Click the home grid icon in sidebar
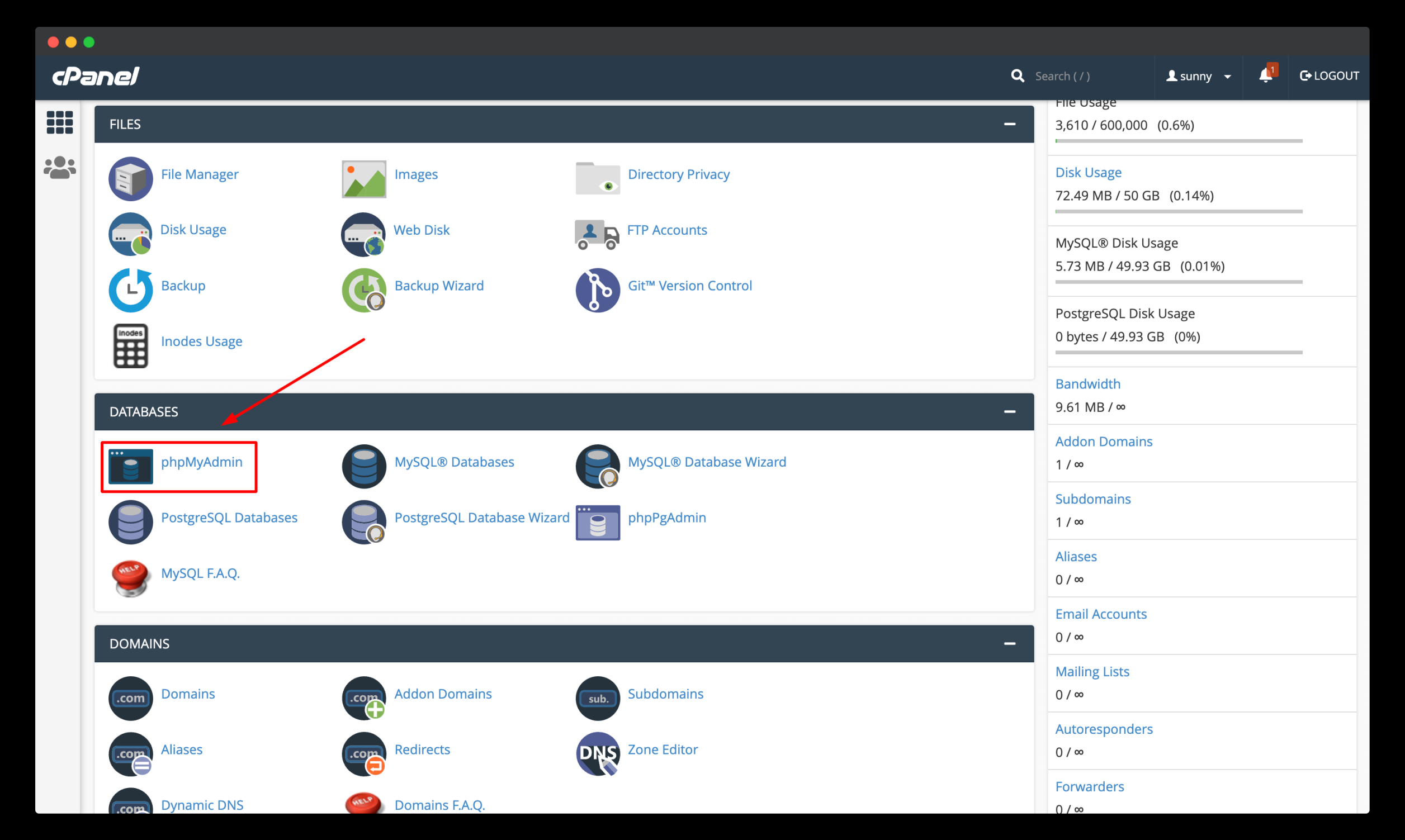 pos(59,122)
